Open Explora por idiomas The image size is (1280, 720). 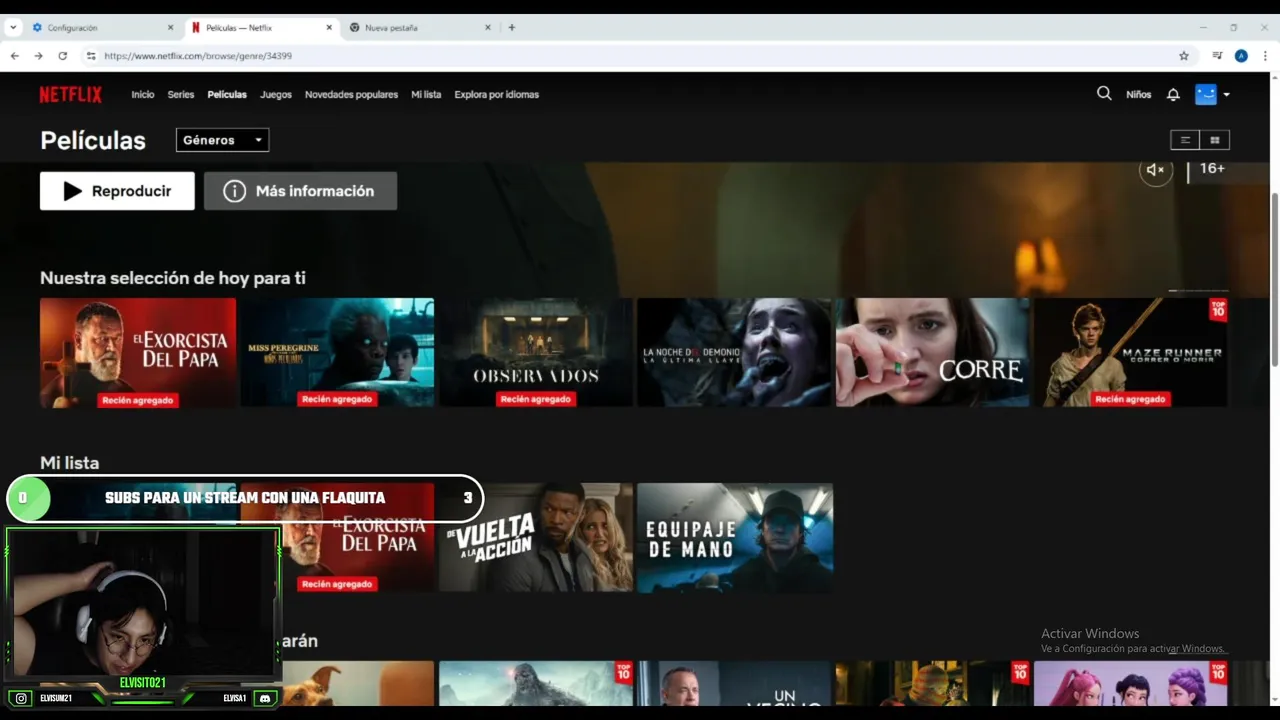496,94
